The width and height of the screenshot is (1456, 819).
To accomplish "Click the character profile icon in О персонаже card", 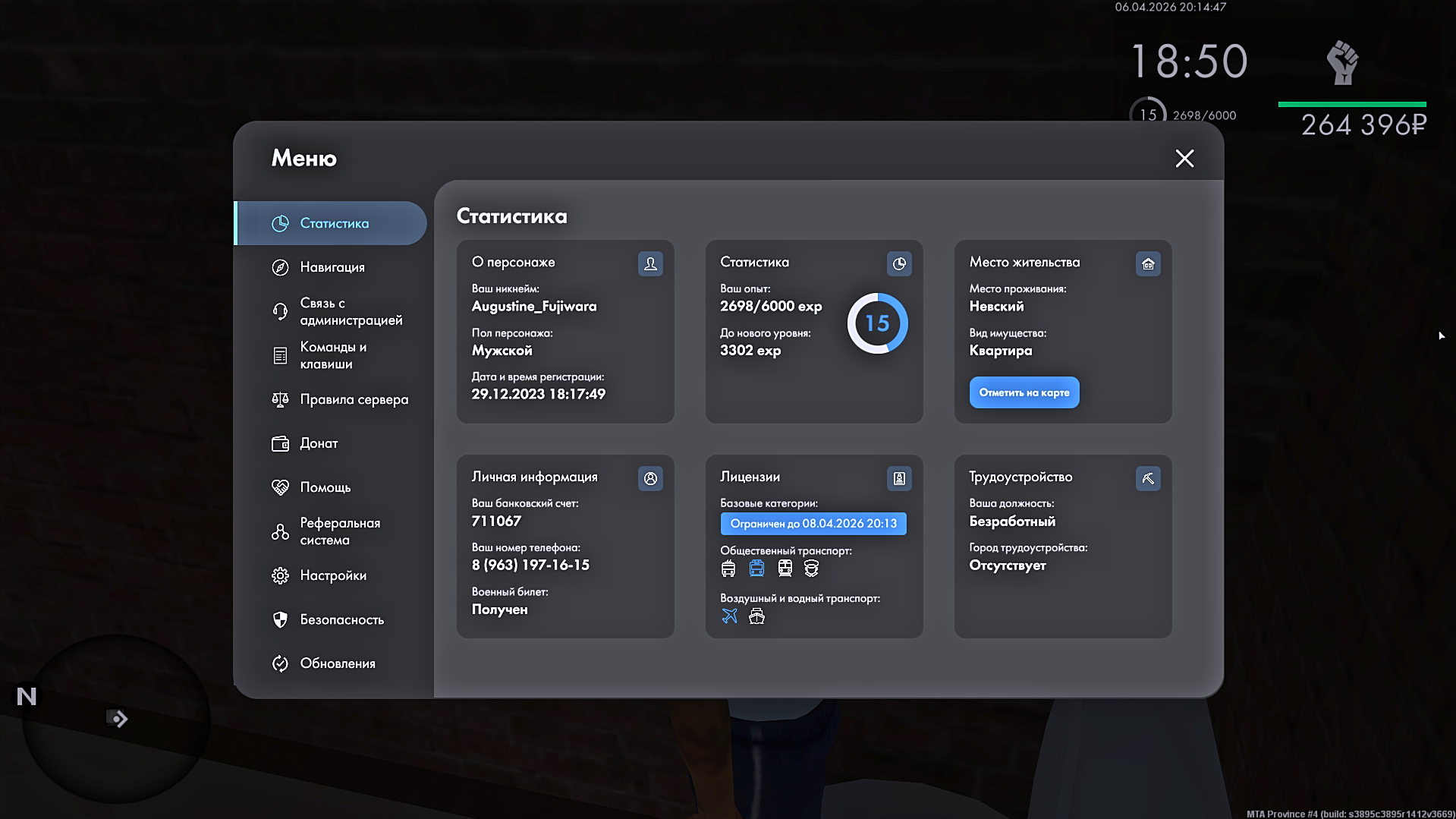I will pos(650,263).
